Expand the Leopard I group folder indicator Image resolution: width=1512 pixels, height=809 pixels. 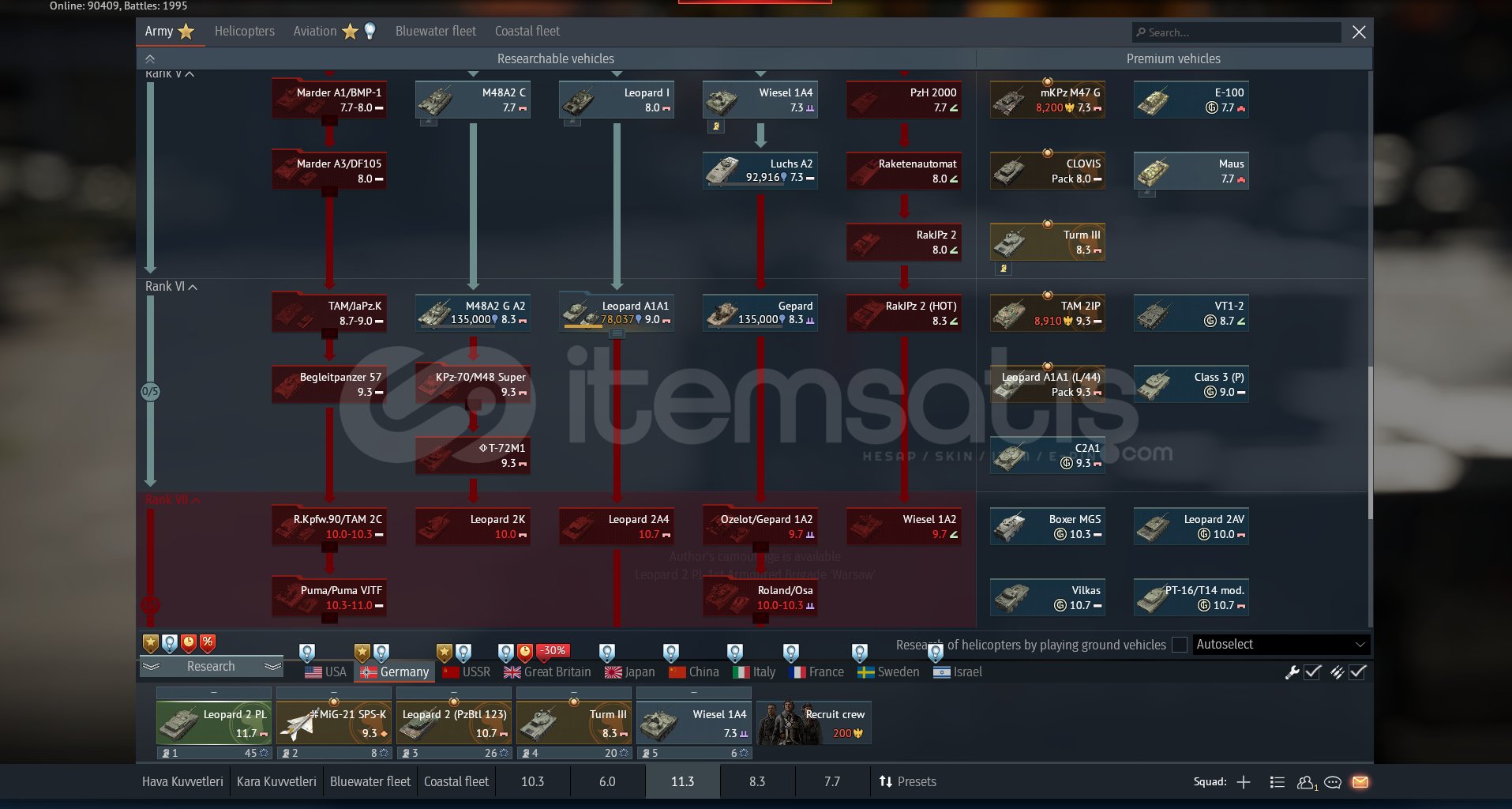point(572,122)
